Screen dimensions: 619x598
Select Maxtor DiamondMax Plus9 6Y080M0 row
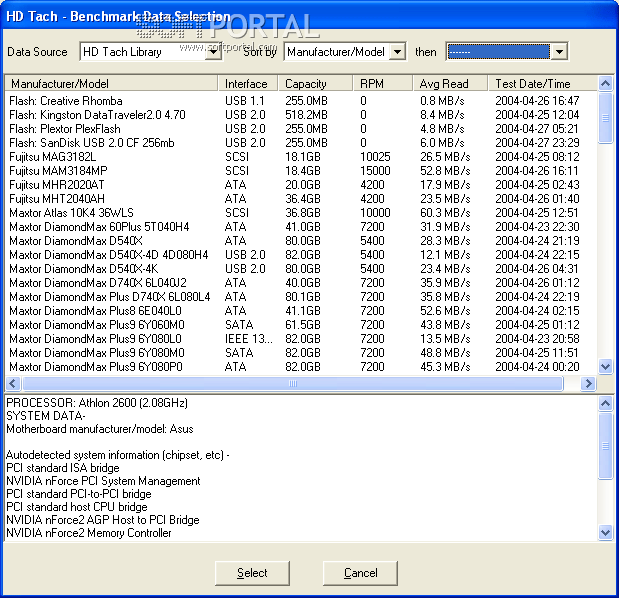coord(301,353)
